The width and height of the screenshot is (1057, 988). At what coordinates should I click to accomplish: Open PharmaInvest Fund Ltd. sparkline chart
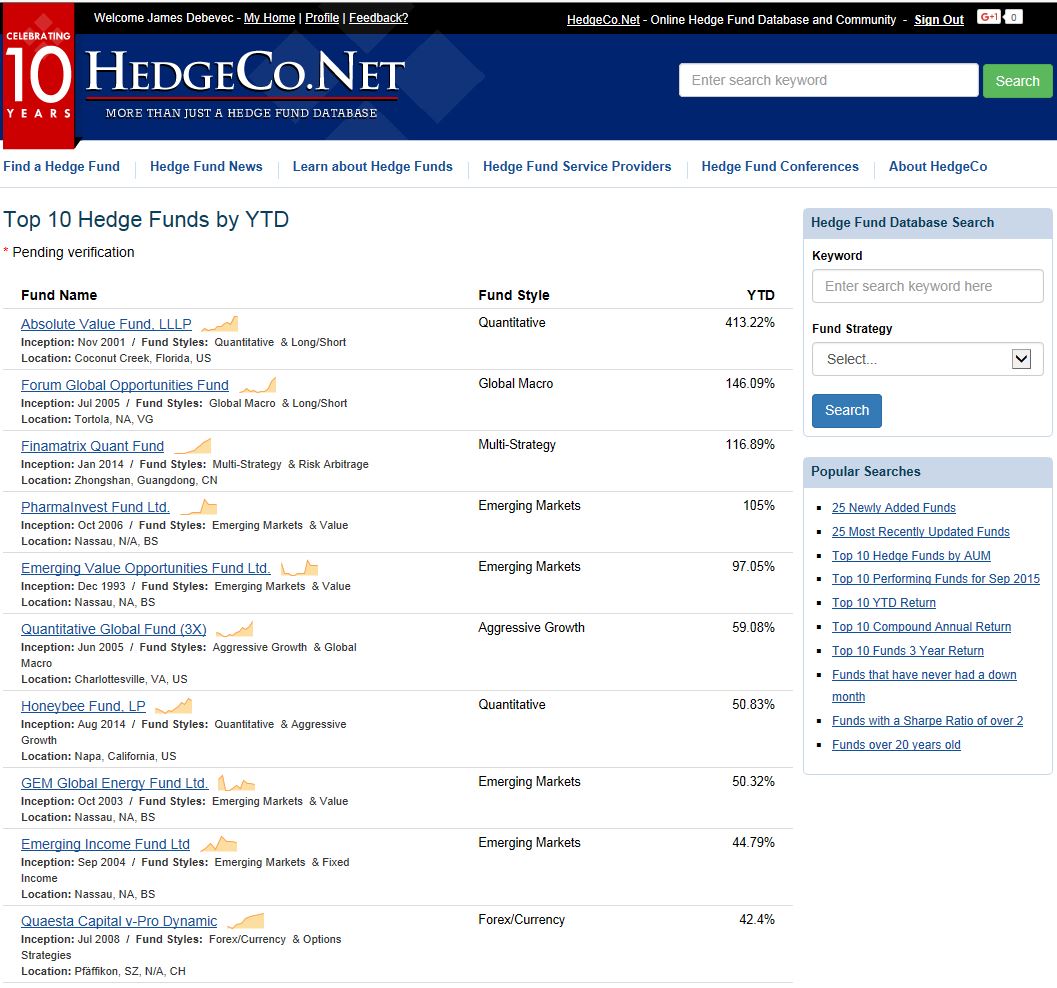199,507
